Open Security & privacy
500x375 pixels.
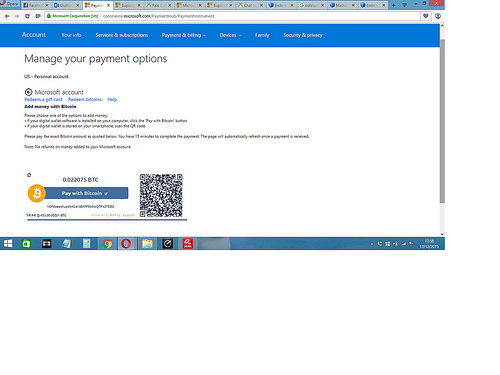pos(303,35)
